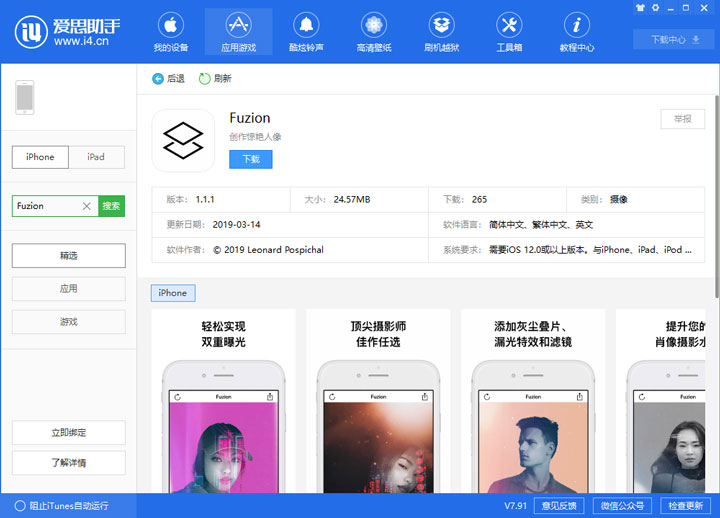Open the 我的设备 (My Device) section

[171, 32]
